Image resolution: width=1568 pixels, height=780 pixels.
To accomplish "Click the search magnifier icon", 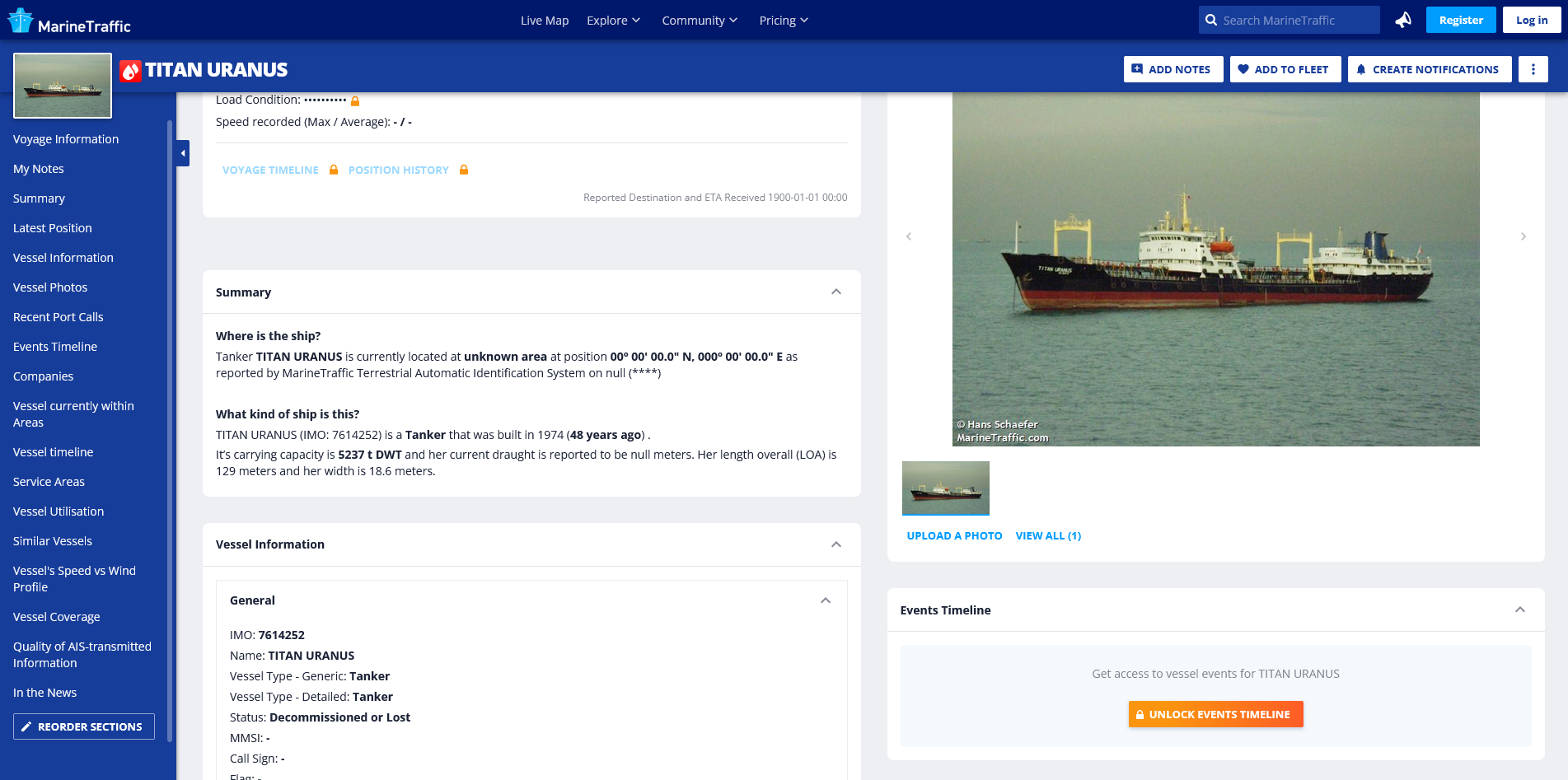I will [1211, 20].
